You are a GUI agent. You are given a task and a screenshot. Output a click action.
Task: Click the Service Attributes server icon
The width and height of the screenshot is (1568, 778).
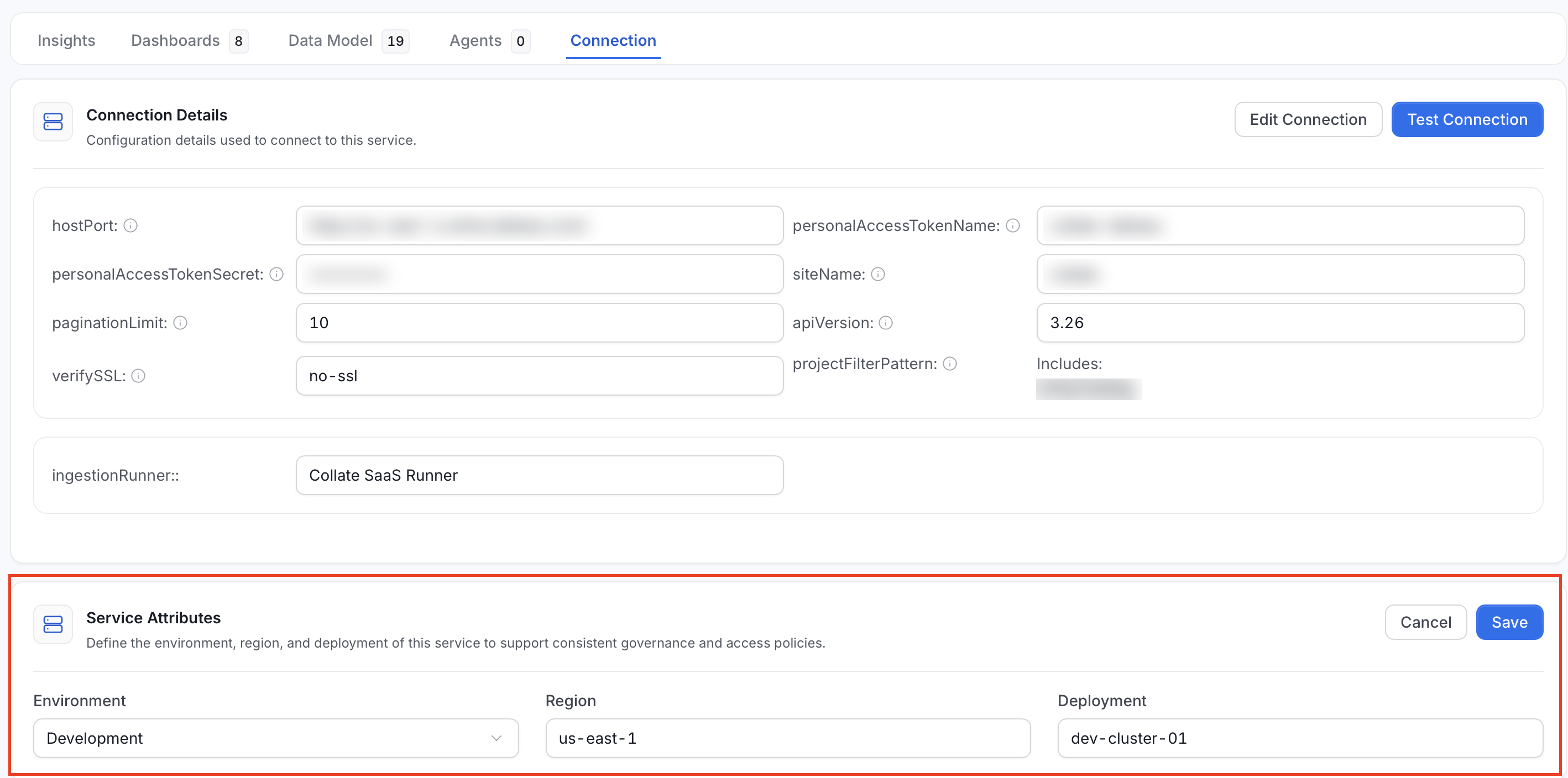pos(53,624)
